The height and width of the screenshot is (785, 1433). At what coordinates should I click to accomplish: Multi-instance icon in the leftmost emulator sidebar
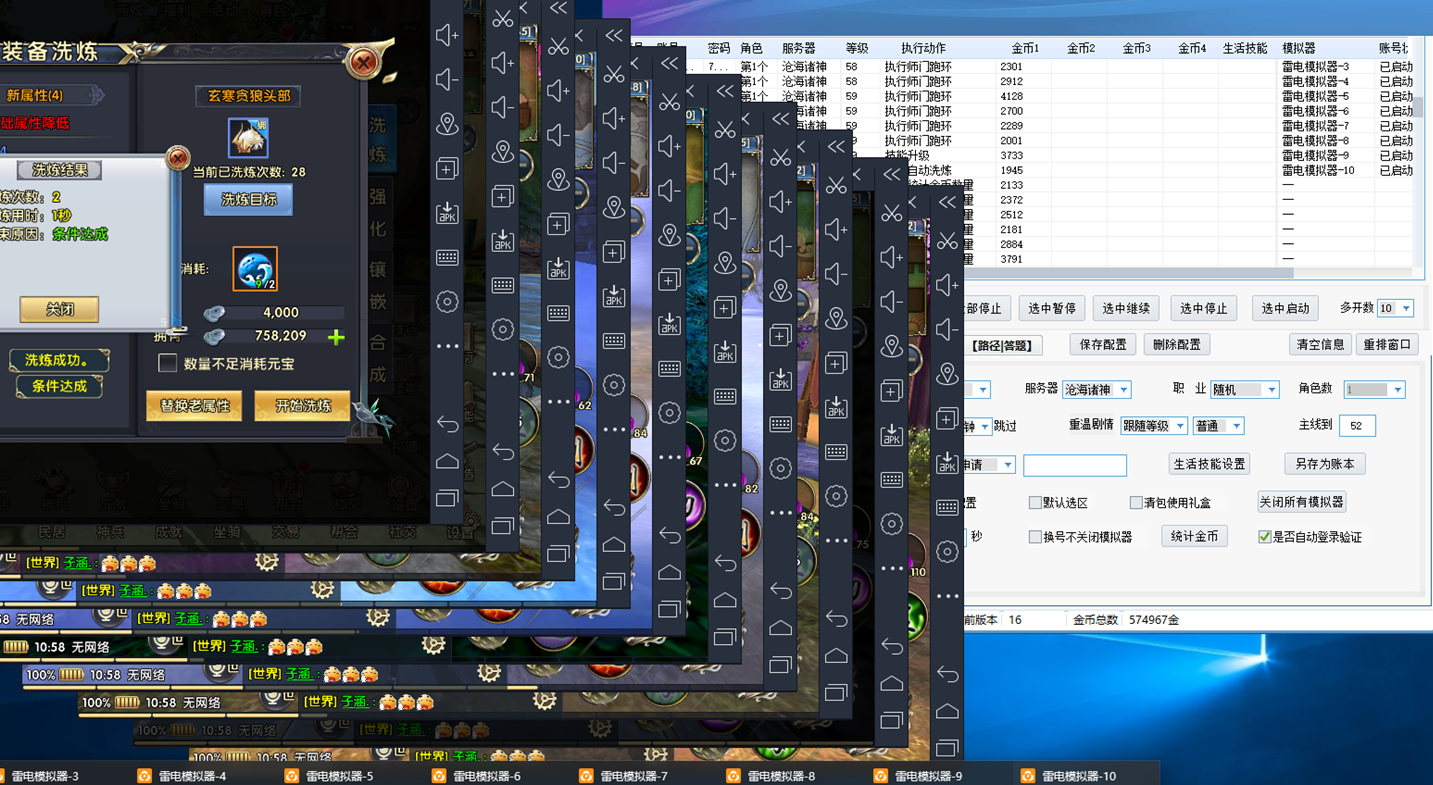[x=447, y=169]
